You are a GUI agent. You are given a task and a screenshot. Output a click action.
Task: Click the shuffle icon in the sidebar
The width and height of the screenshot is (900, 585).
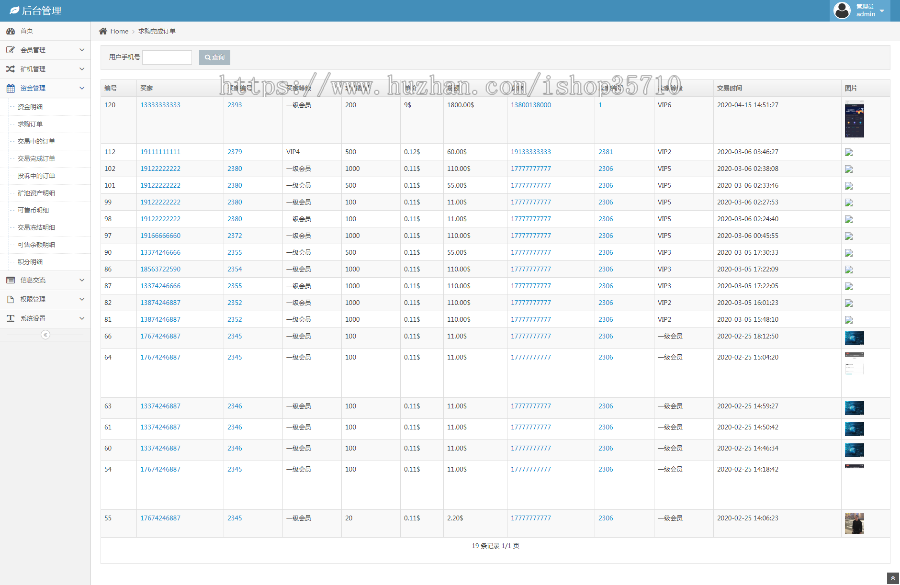(x=10, y=69)
